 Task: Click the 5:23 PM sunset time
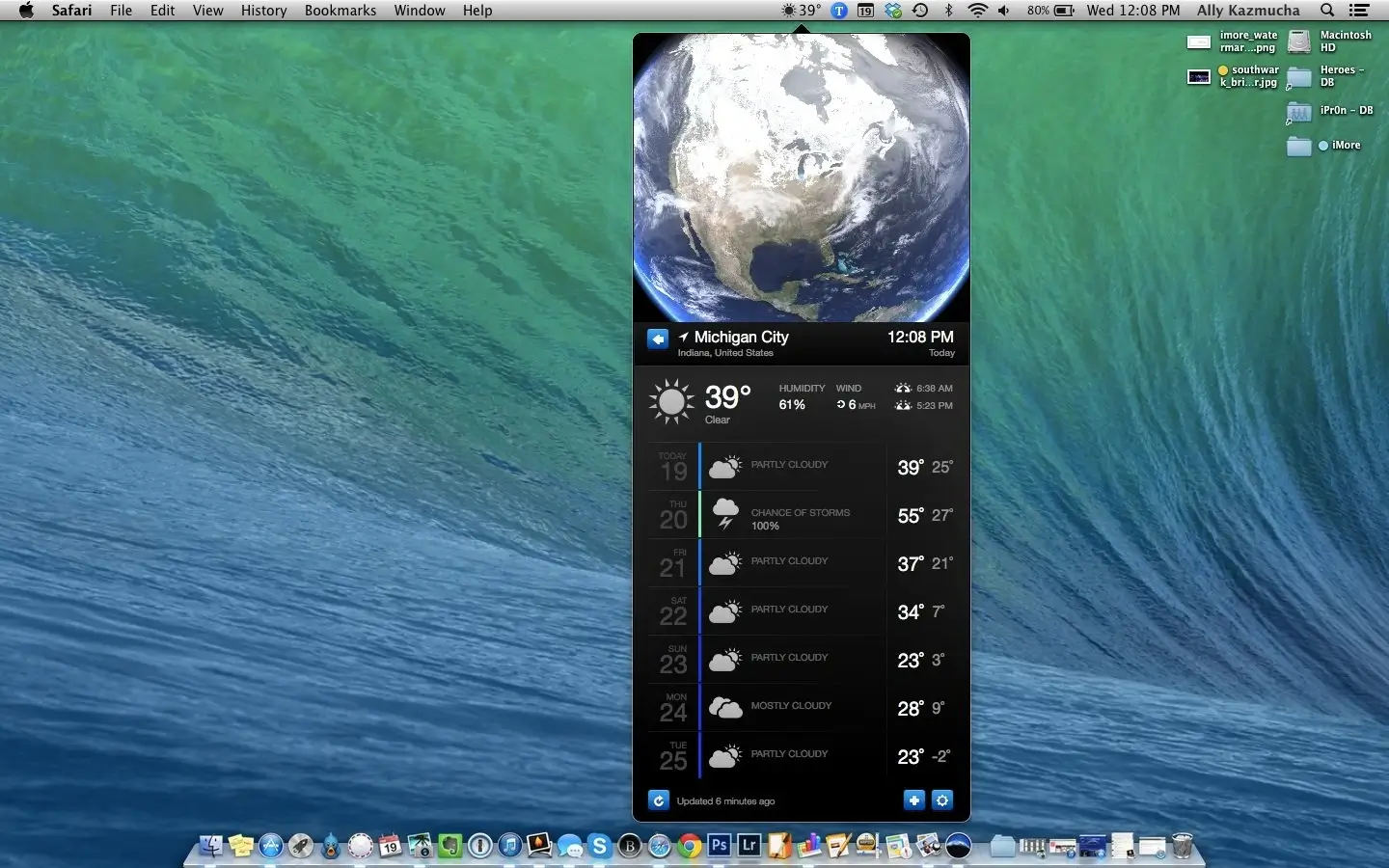coord(924,405)
